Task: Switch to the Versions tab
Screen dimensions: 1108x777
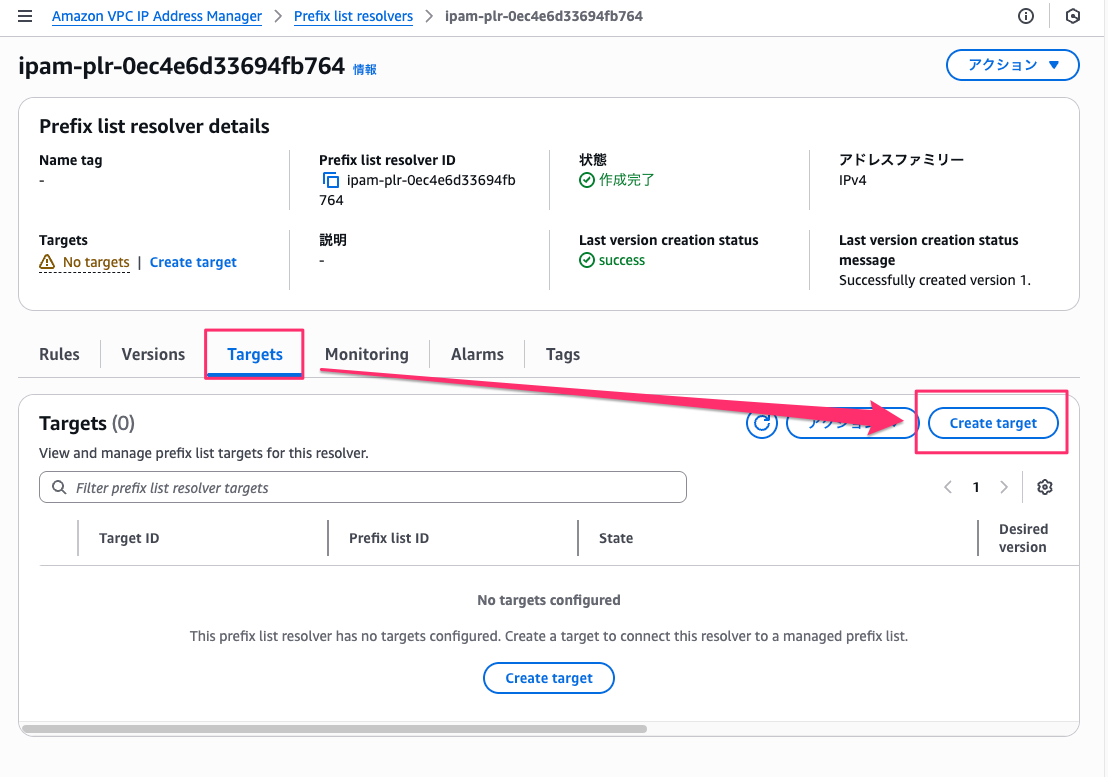Action: pos(153,354)
